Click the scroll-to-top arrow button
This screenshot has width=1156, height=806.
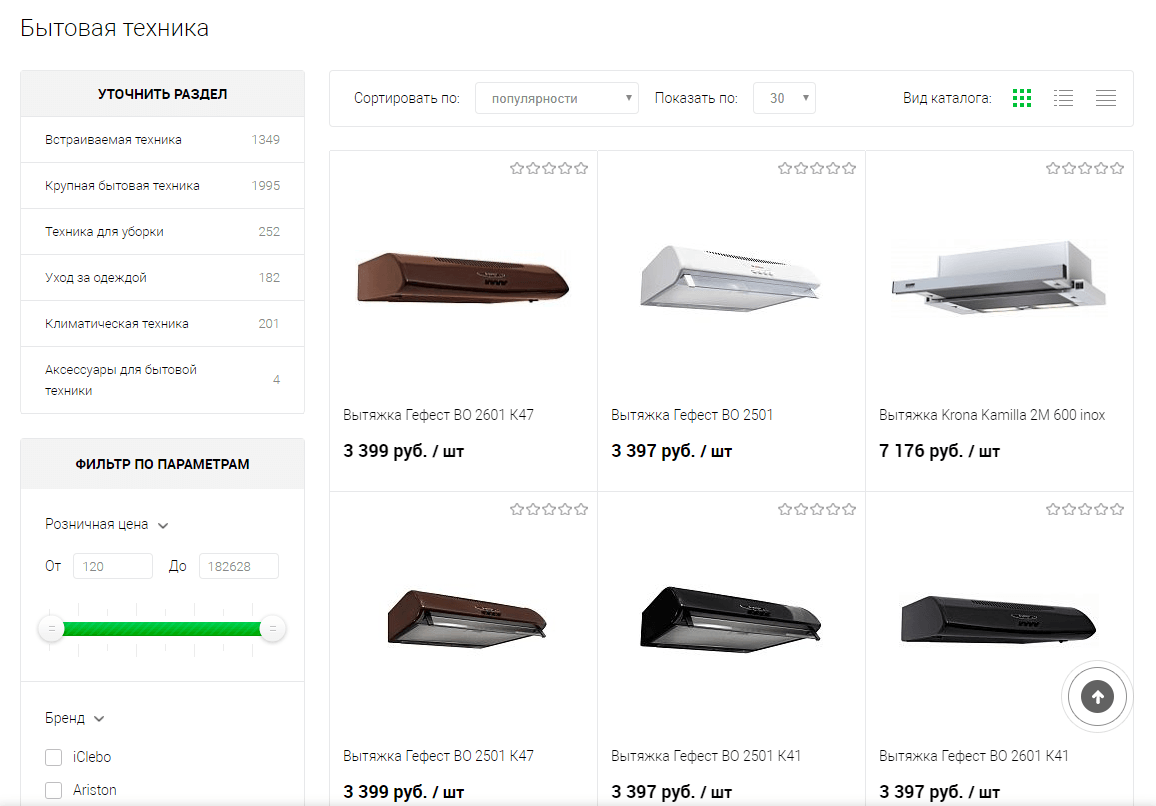click(1097, 697)
